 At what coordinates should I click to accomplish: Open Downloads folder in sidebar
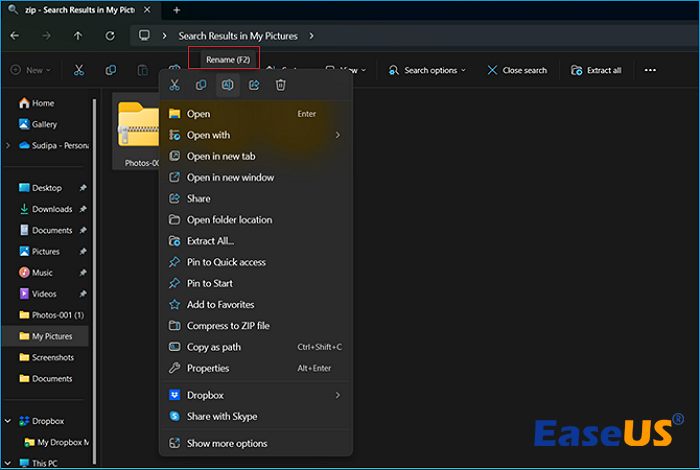(52, 209)
